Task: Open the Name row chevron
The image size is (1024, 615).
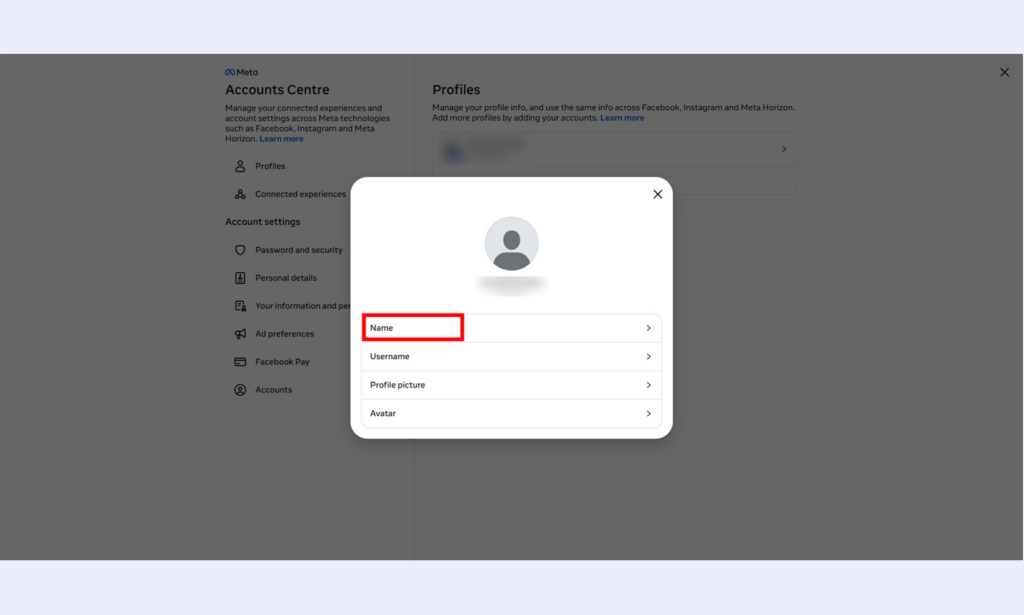Action: click(x=648, y=328)
